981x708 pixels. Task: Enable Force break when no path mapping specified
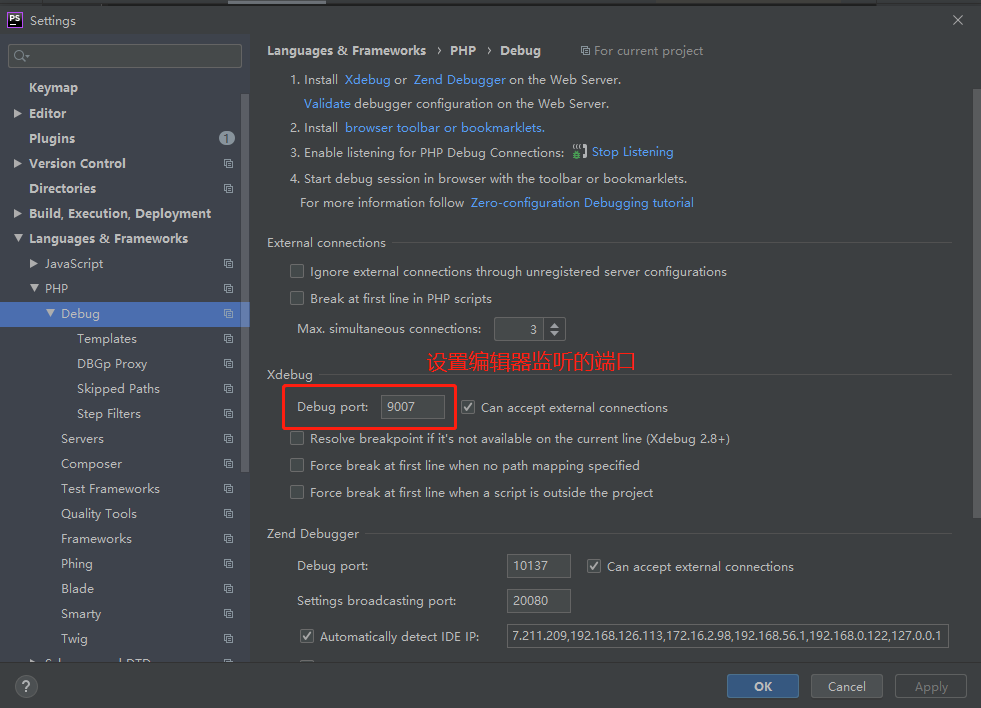pyautogui.click(x=297, y=465)
